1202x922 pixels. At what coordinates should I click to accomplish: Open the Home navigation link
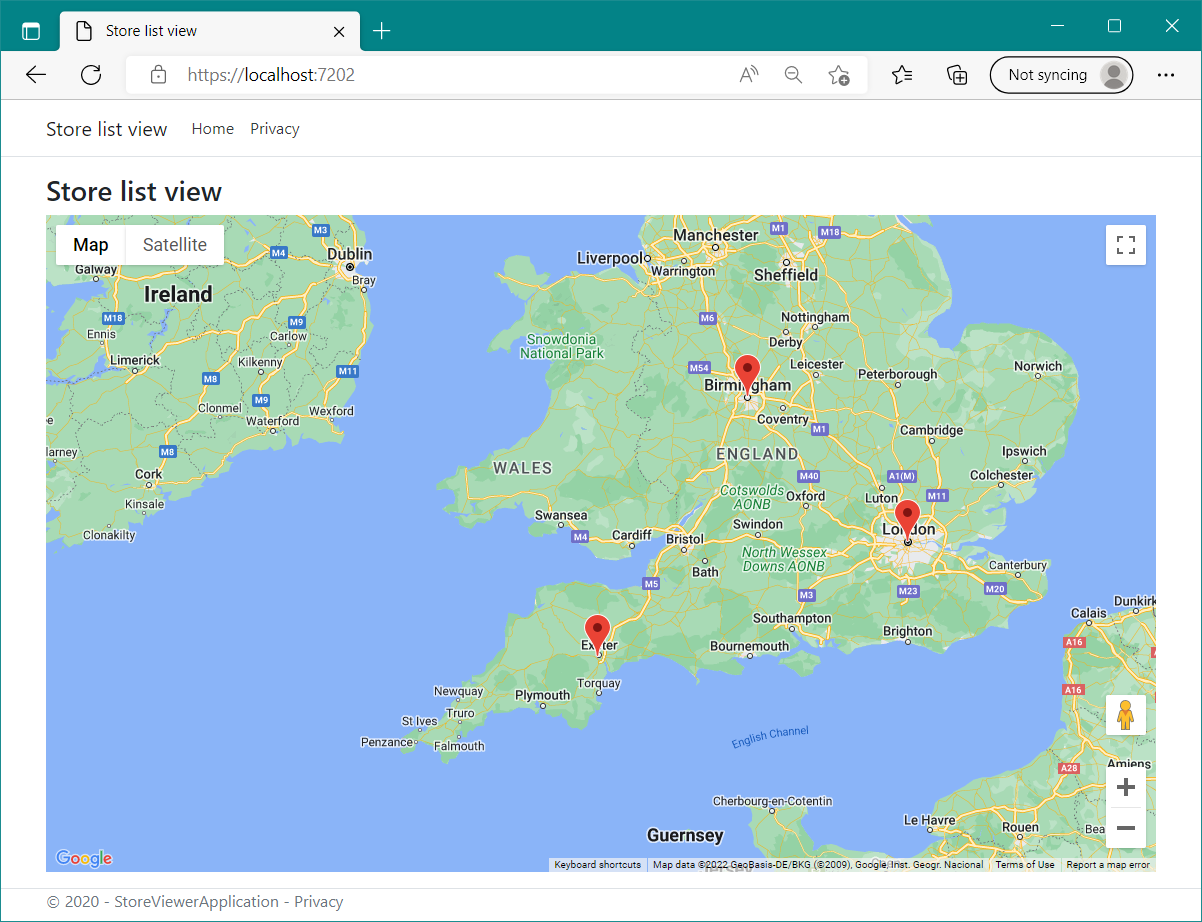coord(213,129)
